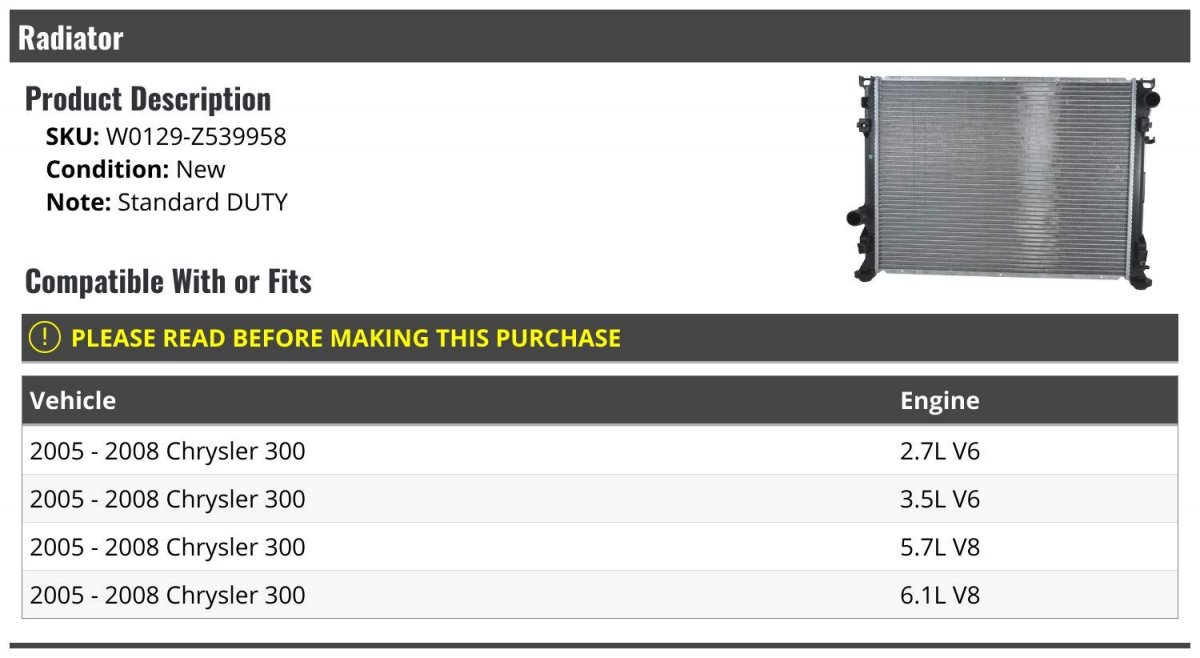Click the Vehicle column header
Viewport: 1200px width, 658px height.
[x=73, y=401]
